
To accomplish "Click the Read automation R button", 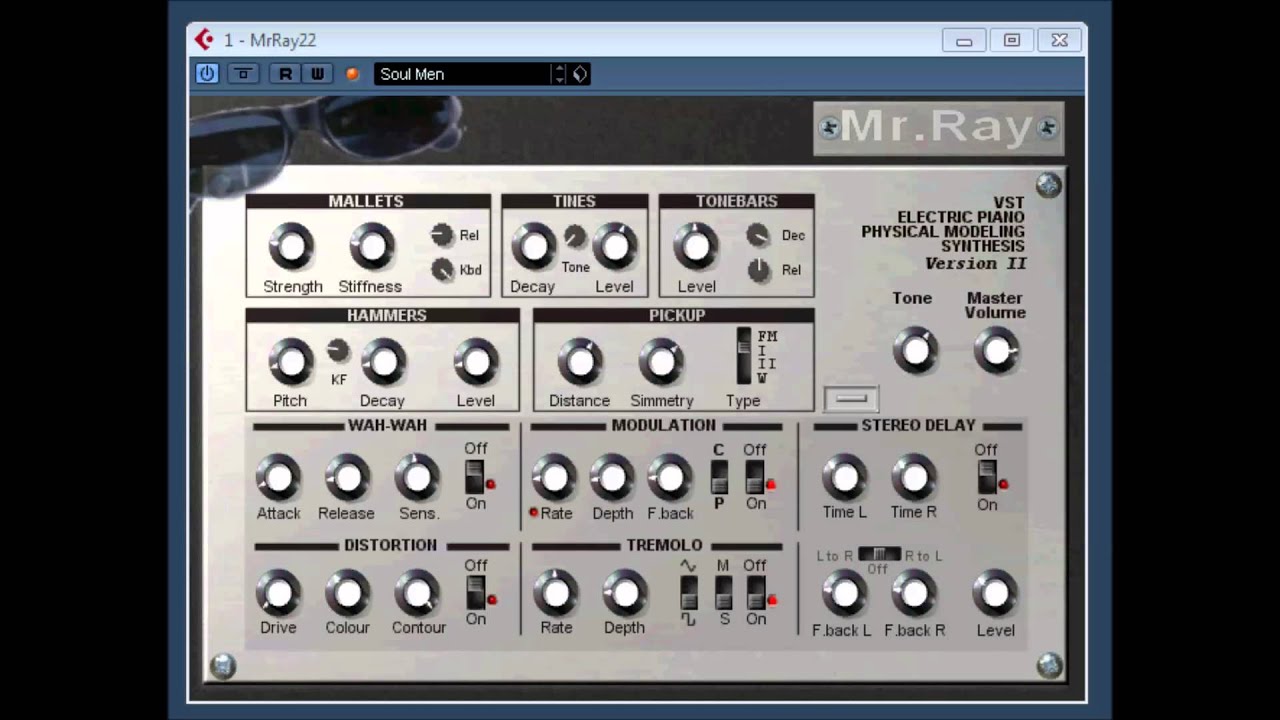I will [285, 73].
